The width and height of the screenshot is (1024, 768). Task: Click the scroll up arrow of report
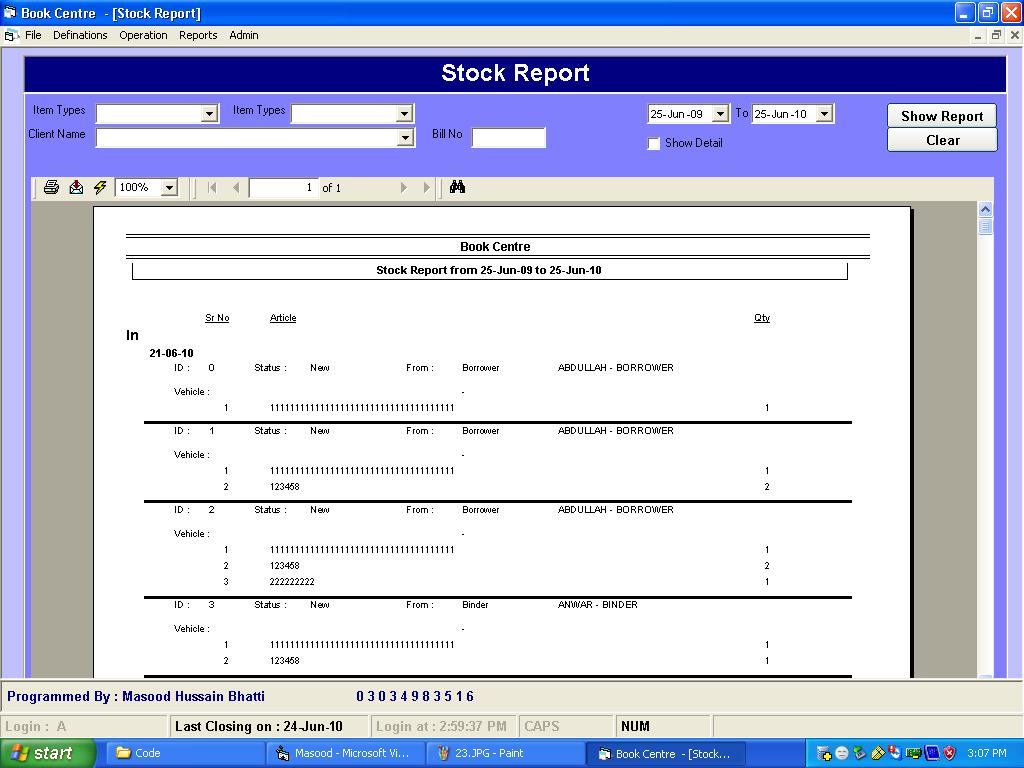[x=985, y=210]
